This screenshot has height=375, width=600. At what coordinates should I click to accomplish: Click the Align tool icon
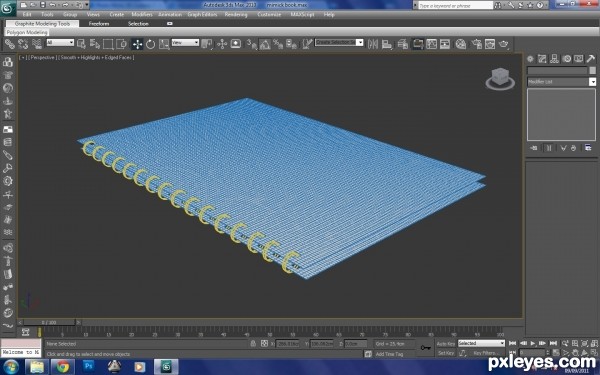click(387, 44)
